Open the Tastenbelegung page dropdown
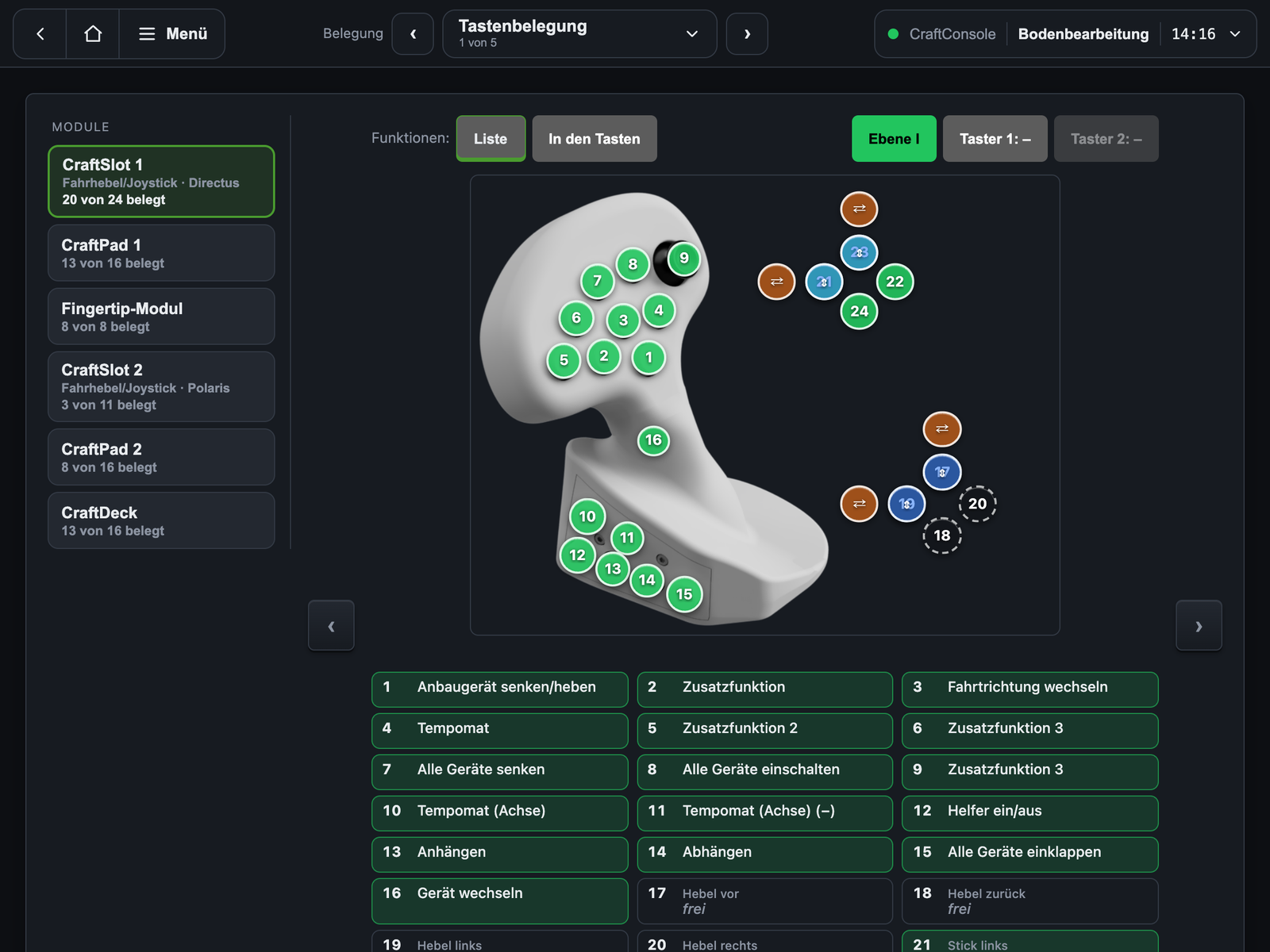The height and width of the screenshot is (952, 1270). click(x=579, y=34)
